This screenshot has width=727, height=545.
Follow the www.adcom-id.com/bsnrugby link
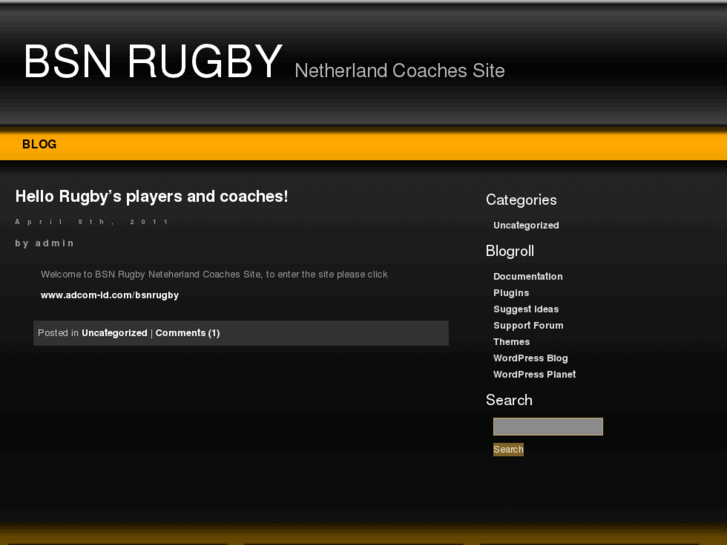[109, 295]
